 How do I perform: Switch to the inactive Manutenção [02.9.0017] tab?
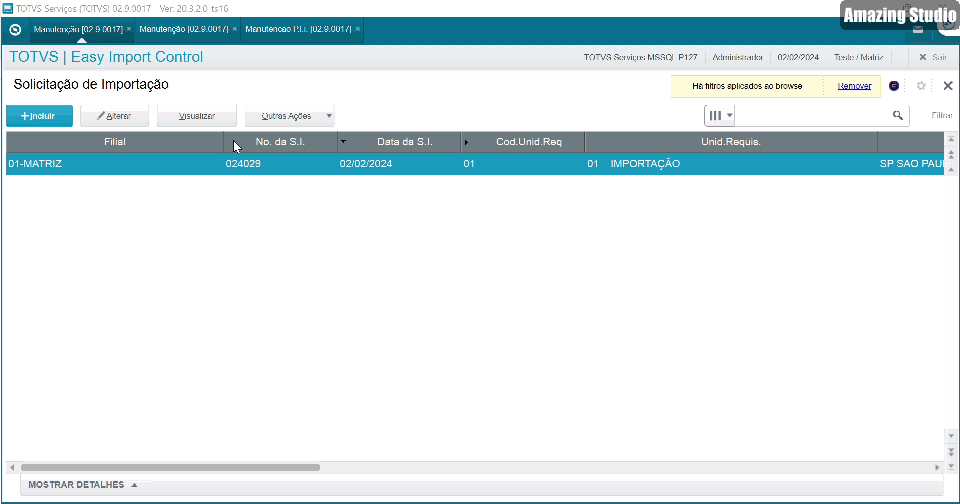tap(184, 29)
